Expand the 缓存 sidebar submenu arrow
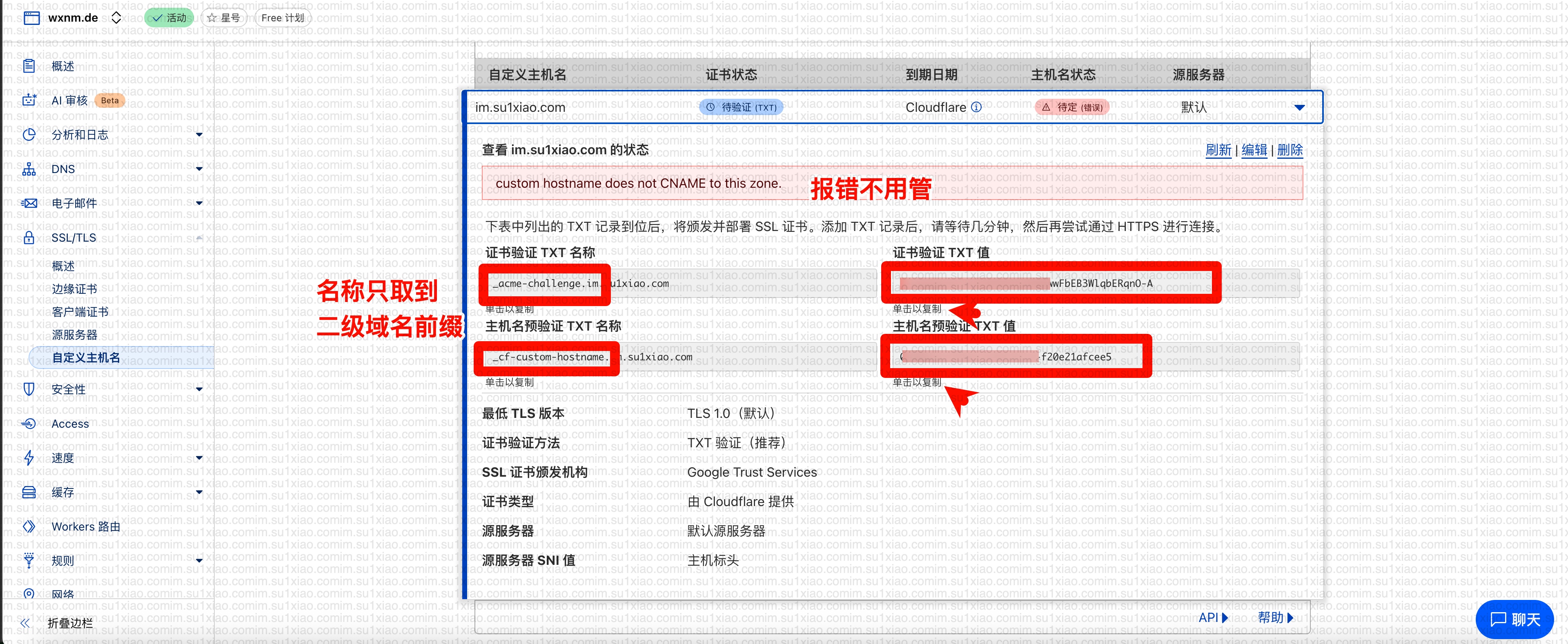Image resolution: width=1568 pixels, height=644 pixels. coord(199,493)
